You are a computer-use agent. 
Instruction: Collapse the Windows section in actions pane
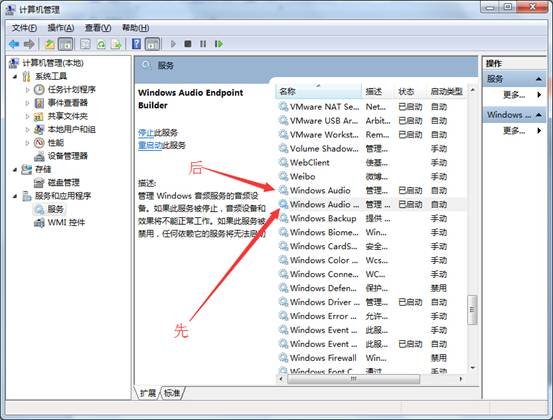[539, 115]
